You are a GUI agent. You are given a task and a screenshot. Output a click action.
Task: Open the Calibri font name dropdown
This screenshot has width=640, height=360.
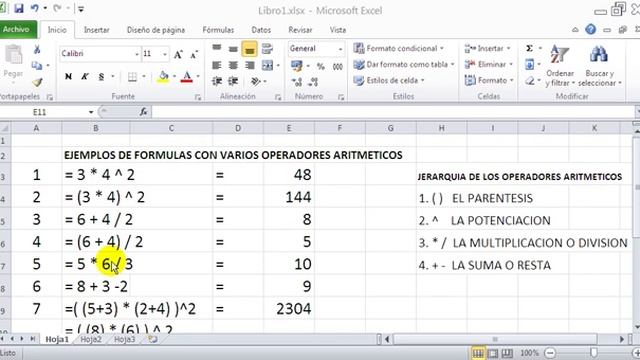point(137,54)
